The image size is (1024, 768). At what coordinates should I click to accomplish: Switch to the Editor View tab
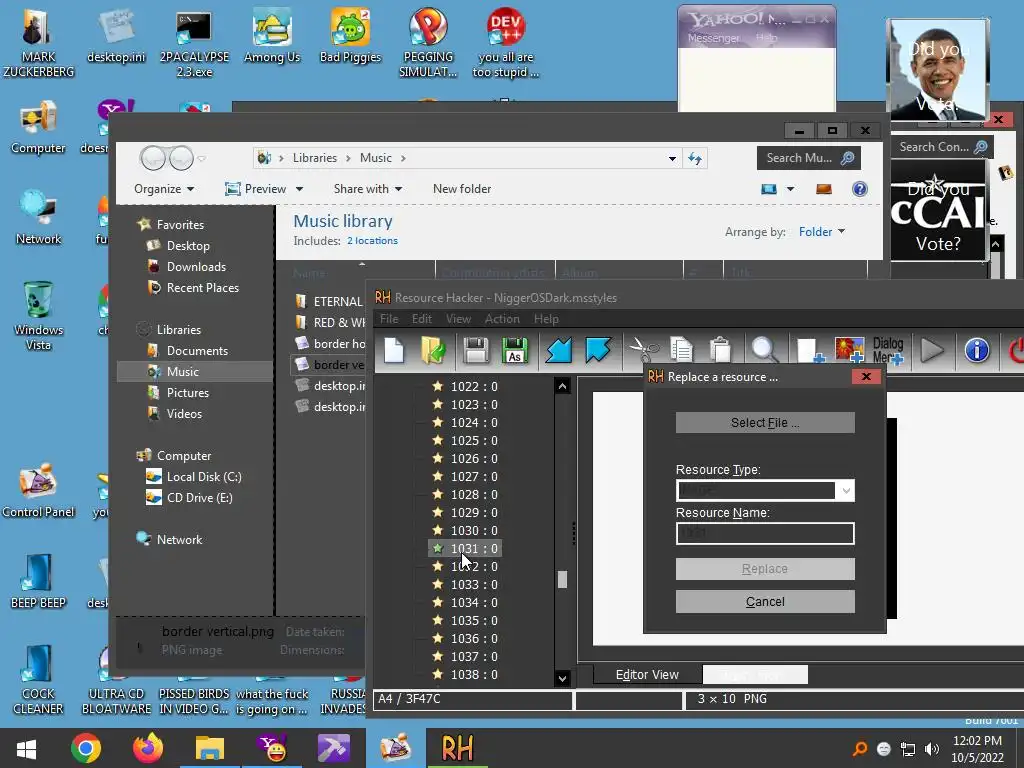647,675
